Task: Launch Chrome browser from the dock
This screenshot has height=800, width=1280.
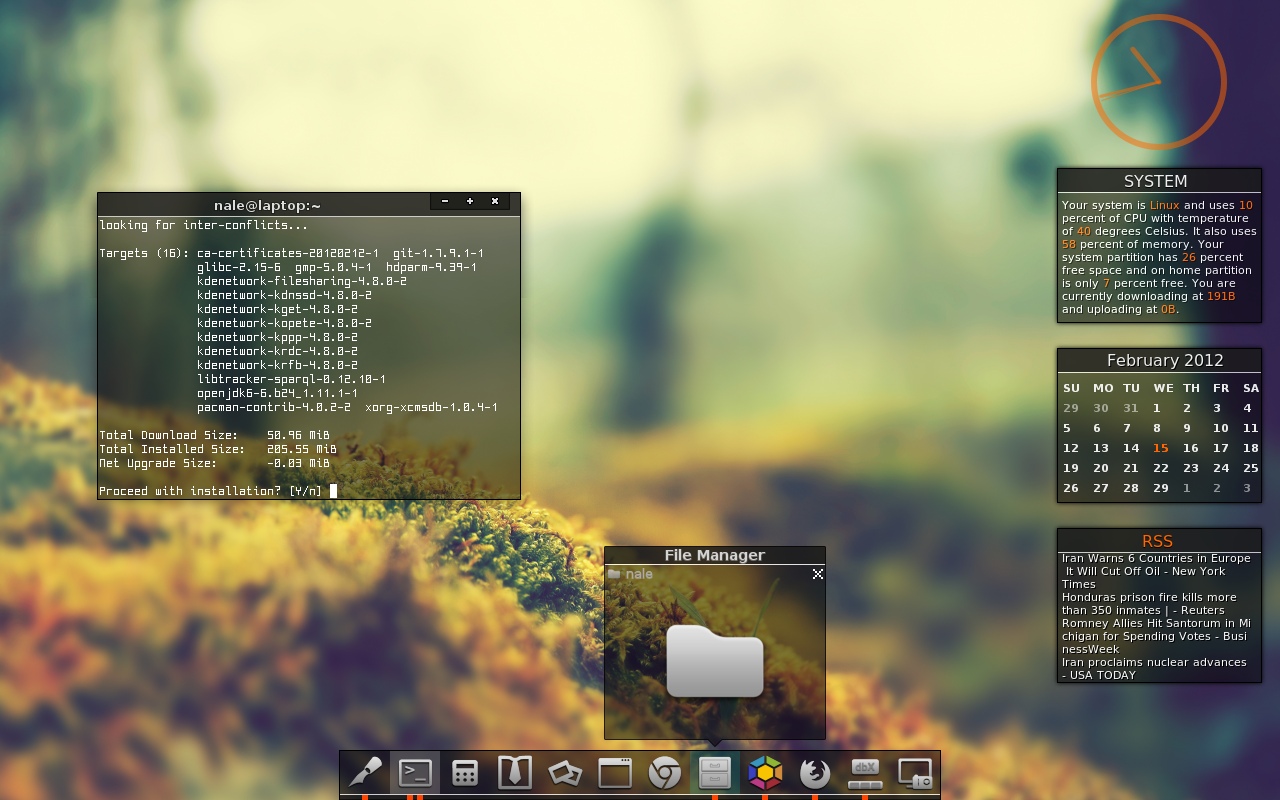Action: (665, 772)
